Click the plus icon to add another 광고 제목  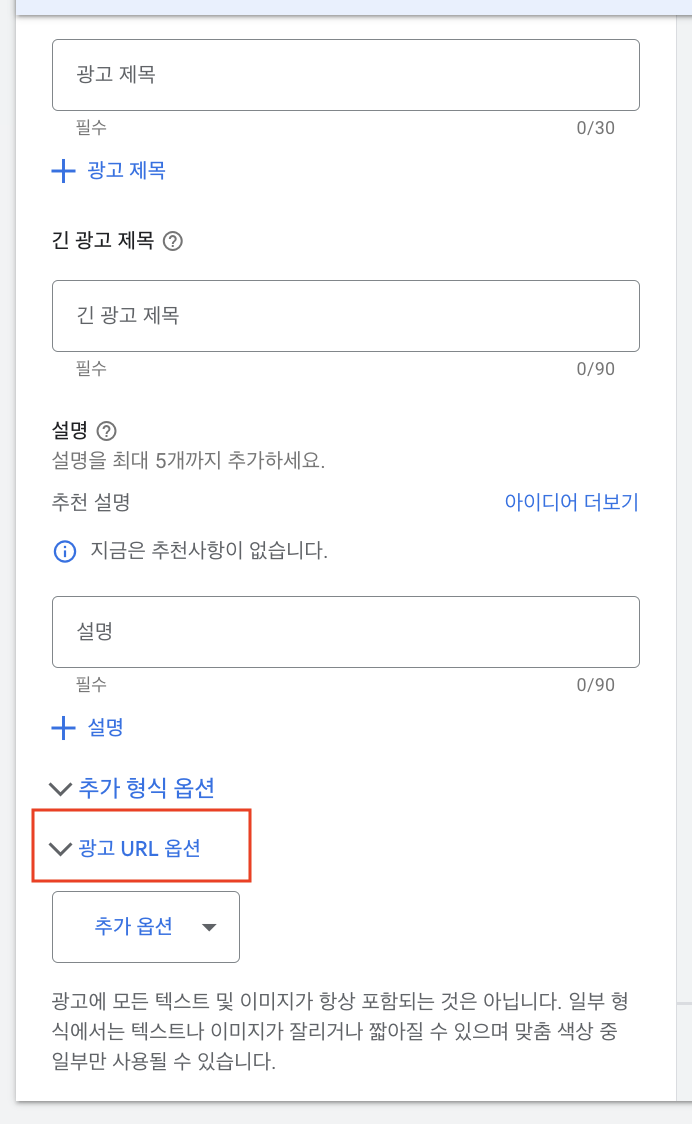click(x=62, y=171)
